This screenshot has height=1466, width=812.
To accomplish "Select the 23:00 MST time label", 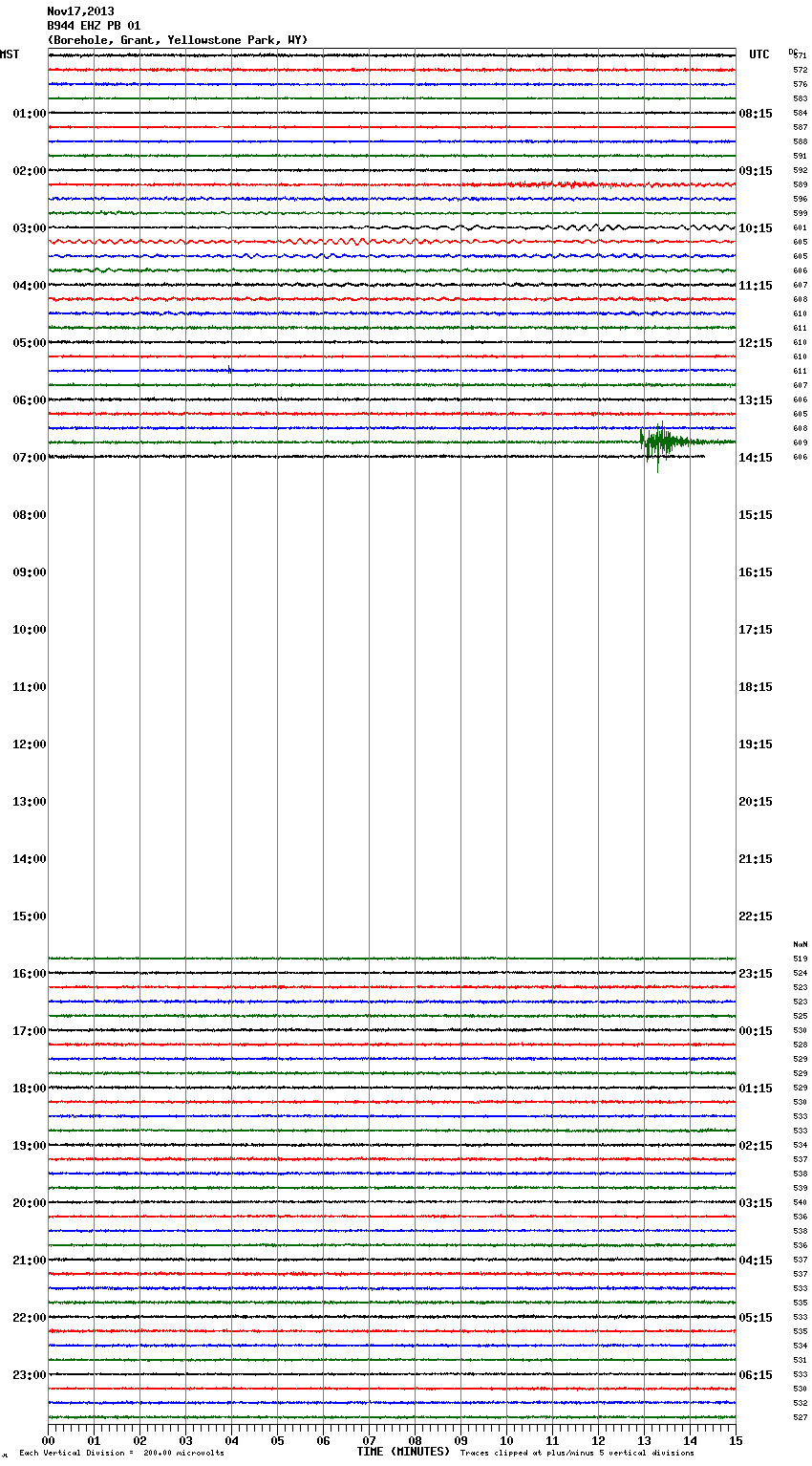I will (30, 1375).
